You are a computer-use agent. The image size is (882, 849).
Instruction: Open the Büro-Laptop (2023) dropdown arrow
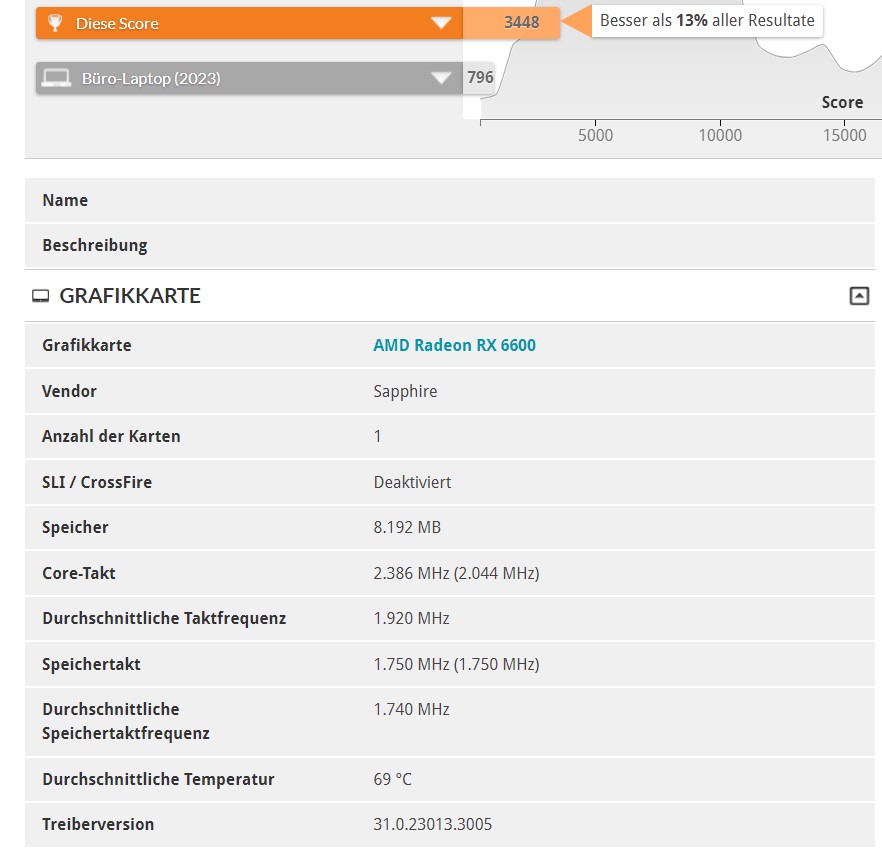(441, 78)
